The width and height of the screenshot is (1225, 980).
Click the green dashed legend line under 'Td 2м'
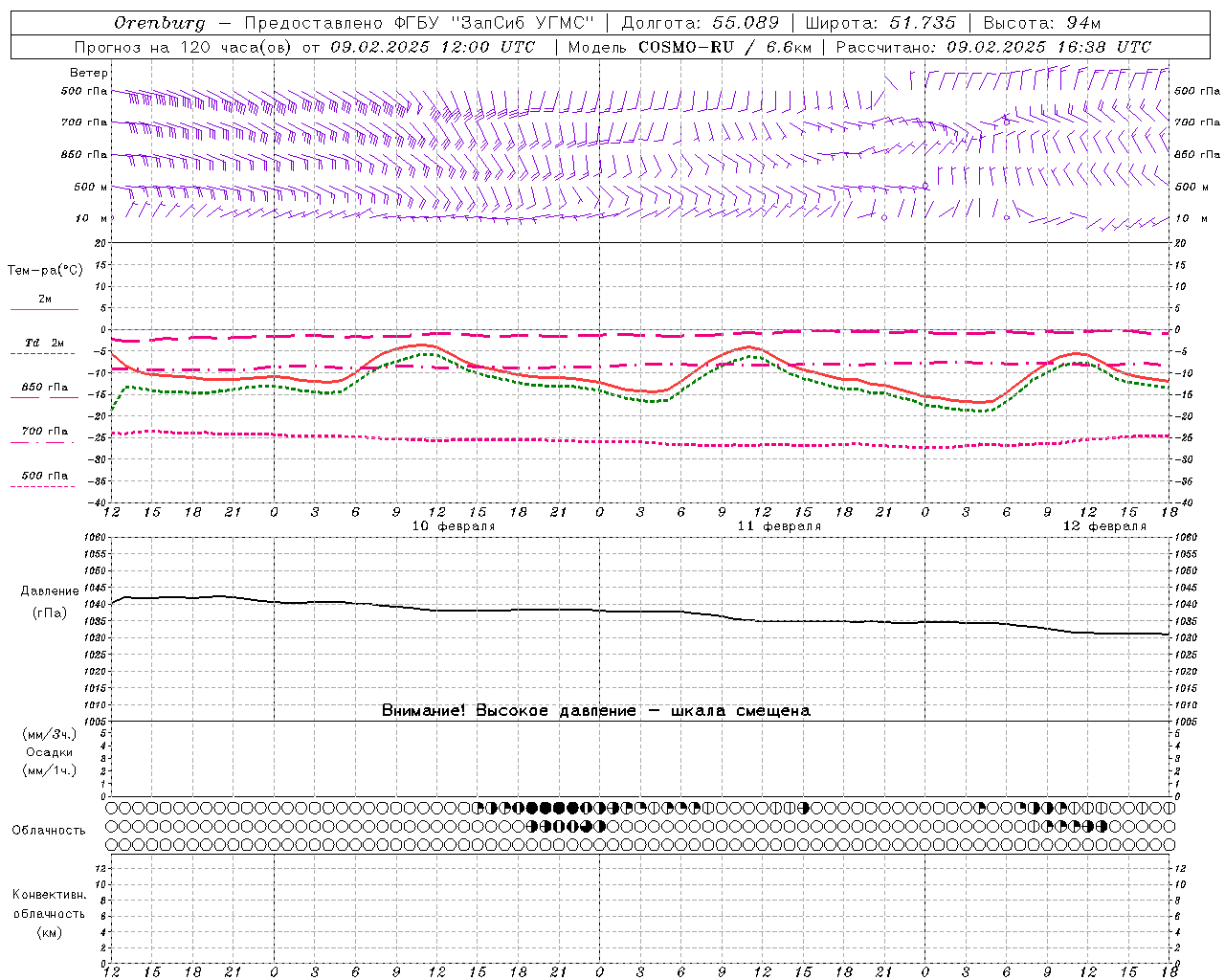(43, 353)
